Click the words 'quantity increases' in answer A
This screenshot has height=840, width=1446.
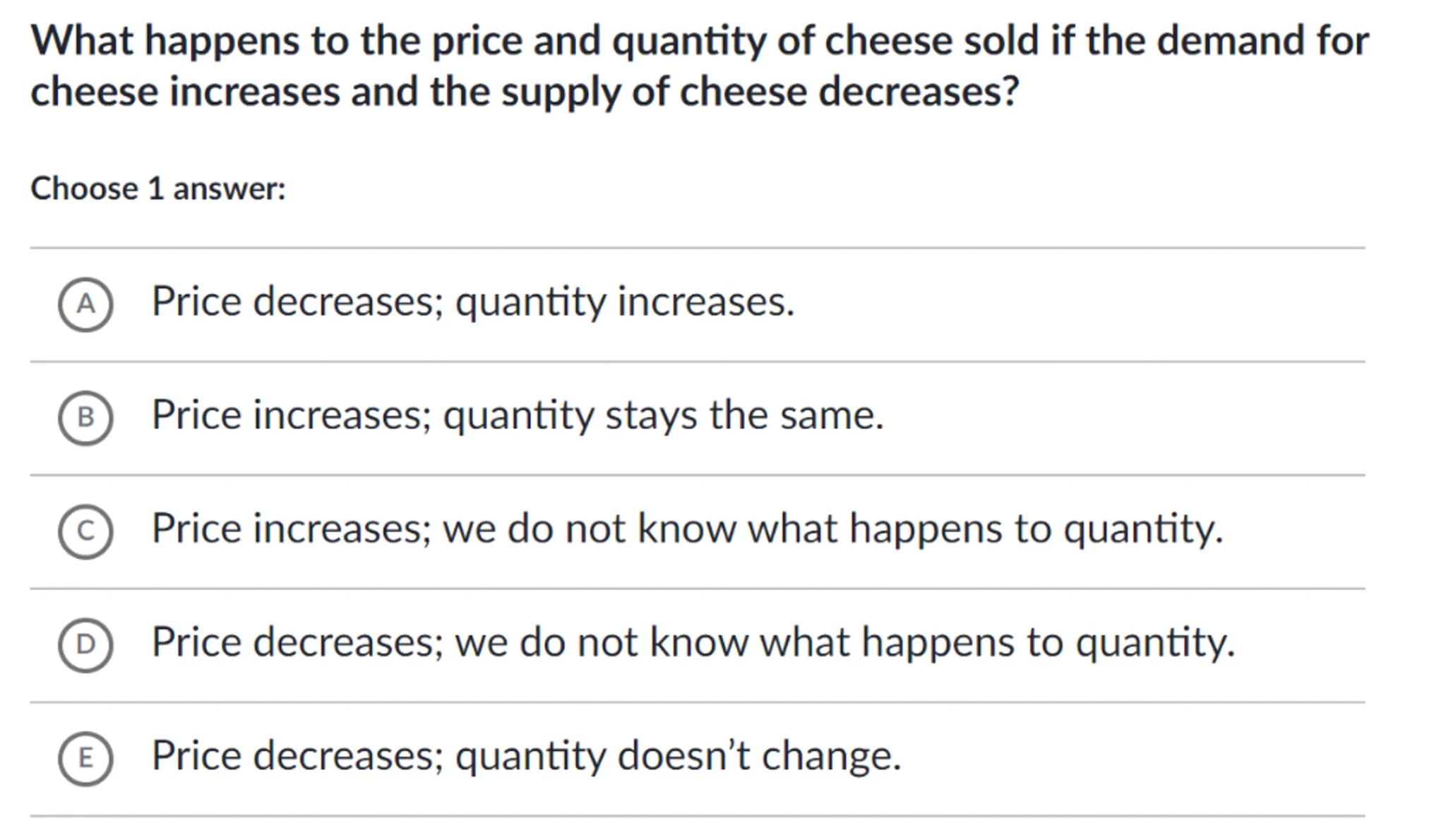tap(624, 302)
